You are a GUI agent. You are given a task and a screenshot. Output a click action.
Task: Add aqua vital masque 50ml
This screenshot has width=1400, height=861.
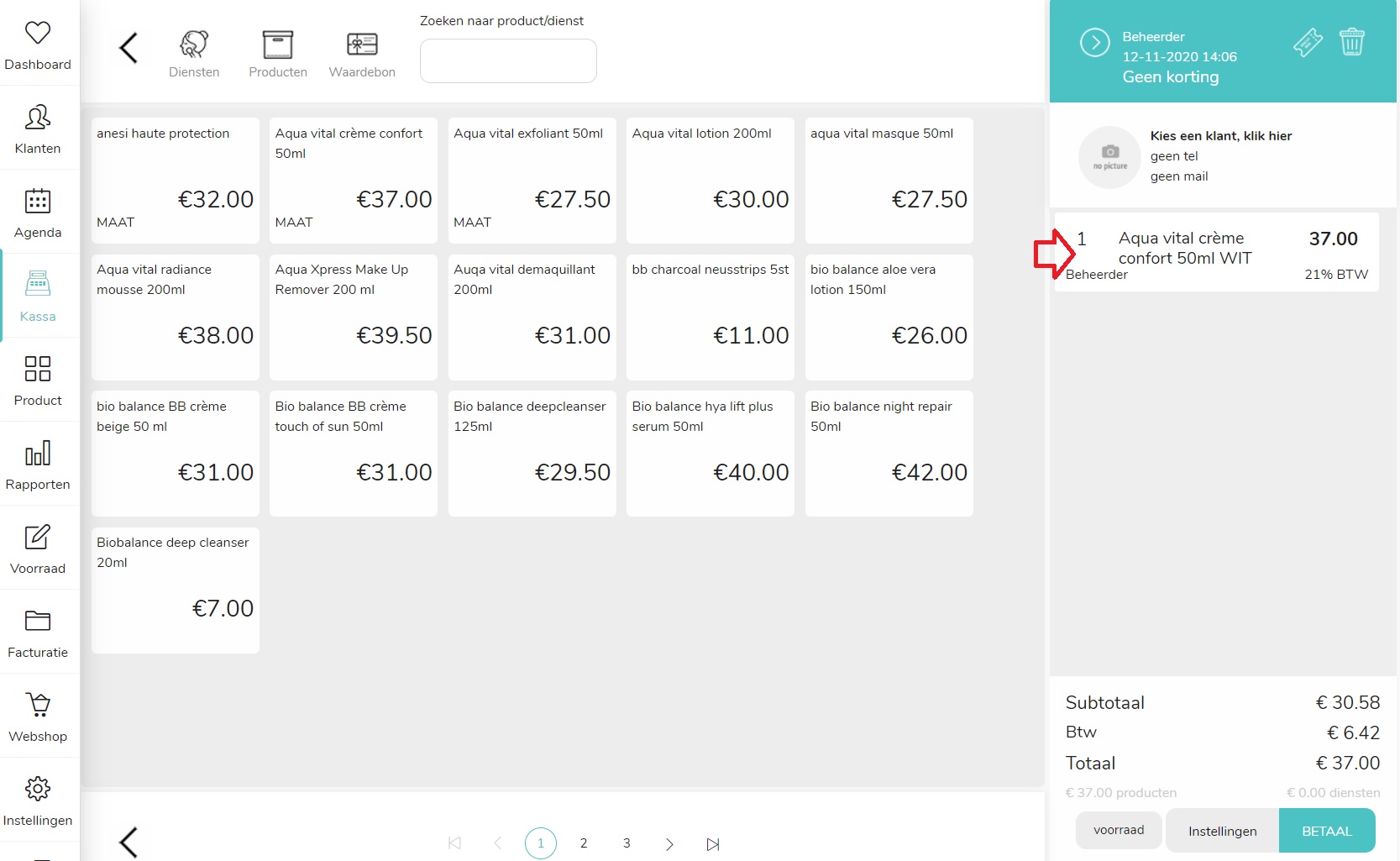889,181
